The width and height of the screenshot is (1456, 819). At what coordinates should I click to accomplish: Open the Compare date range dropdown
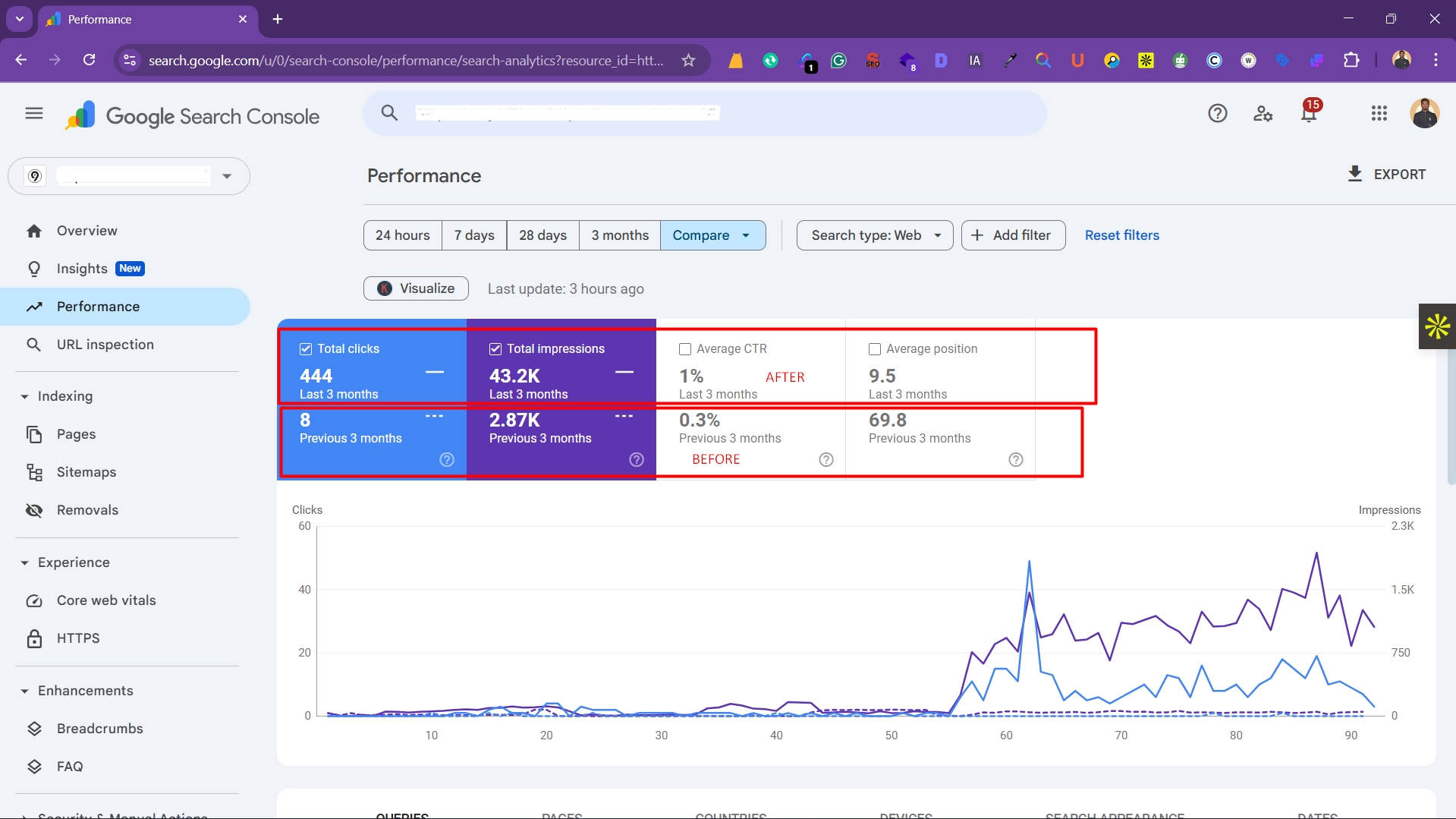tap(712, 235)
